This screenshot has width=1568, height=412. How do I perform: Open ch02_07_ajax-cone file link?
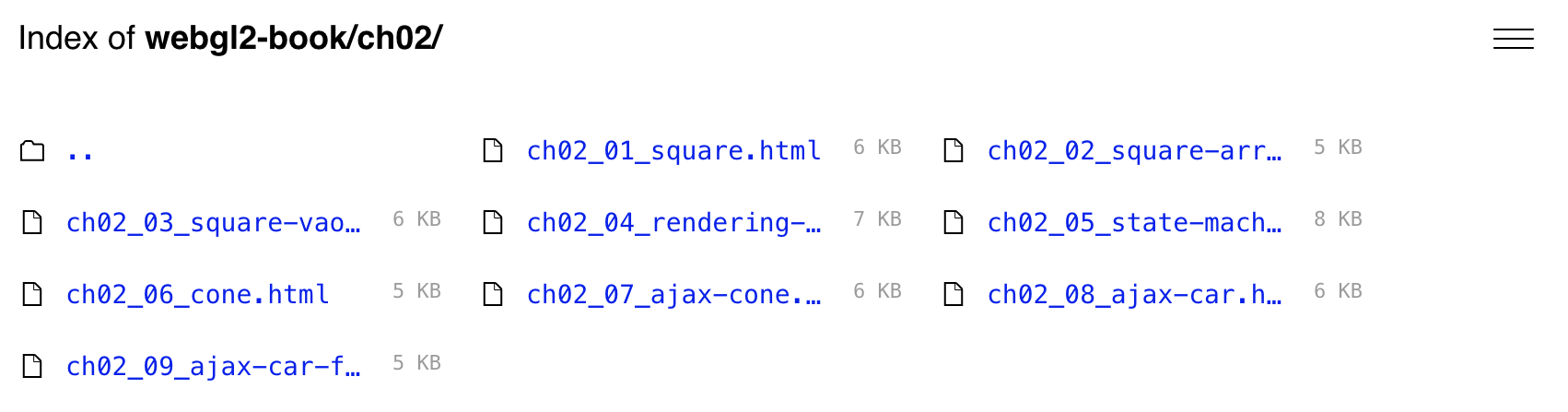(673, 295)
